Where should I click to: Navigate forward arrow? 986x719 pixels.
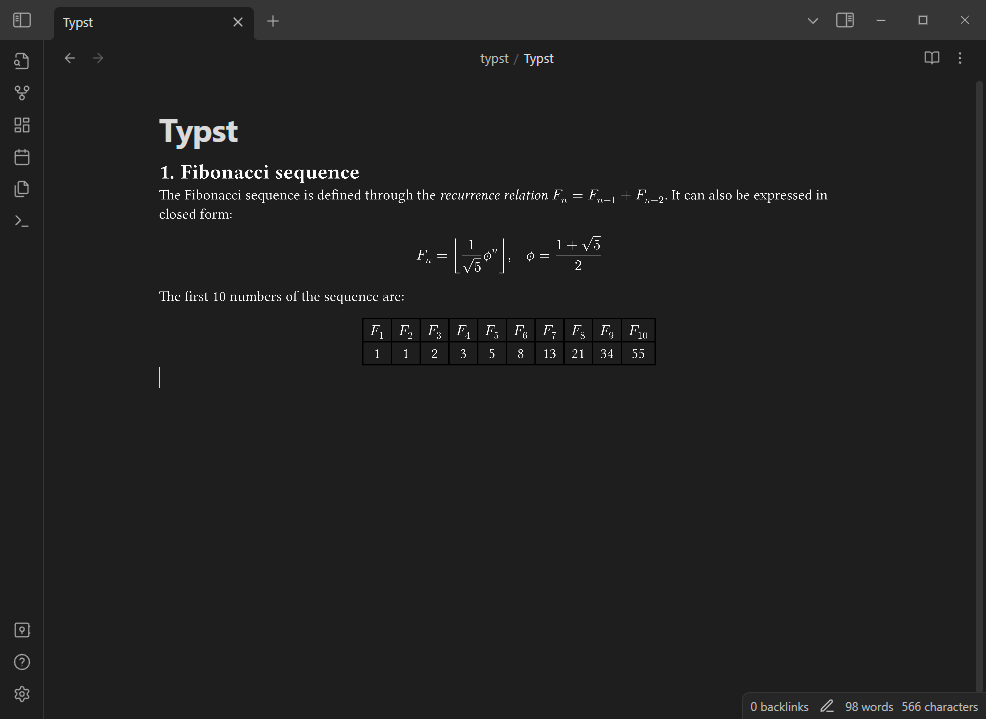click(x=98, y=59)
